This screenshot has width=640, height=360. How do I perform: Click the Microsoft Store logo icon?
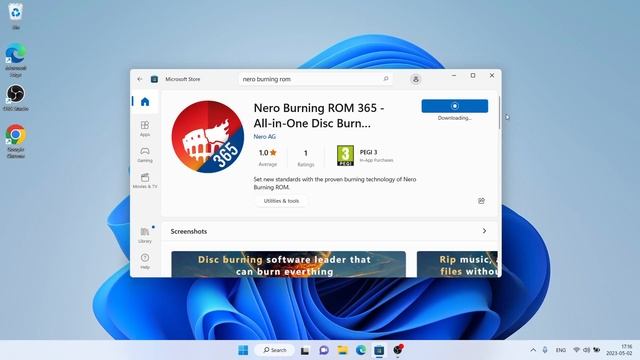[154, 79]
